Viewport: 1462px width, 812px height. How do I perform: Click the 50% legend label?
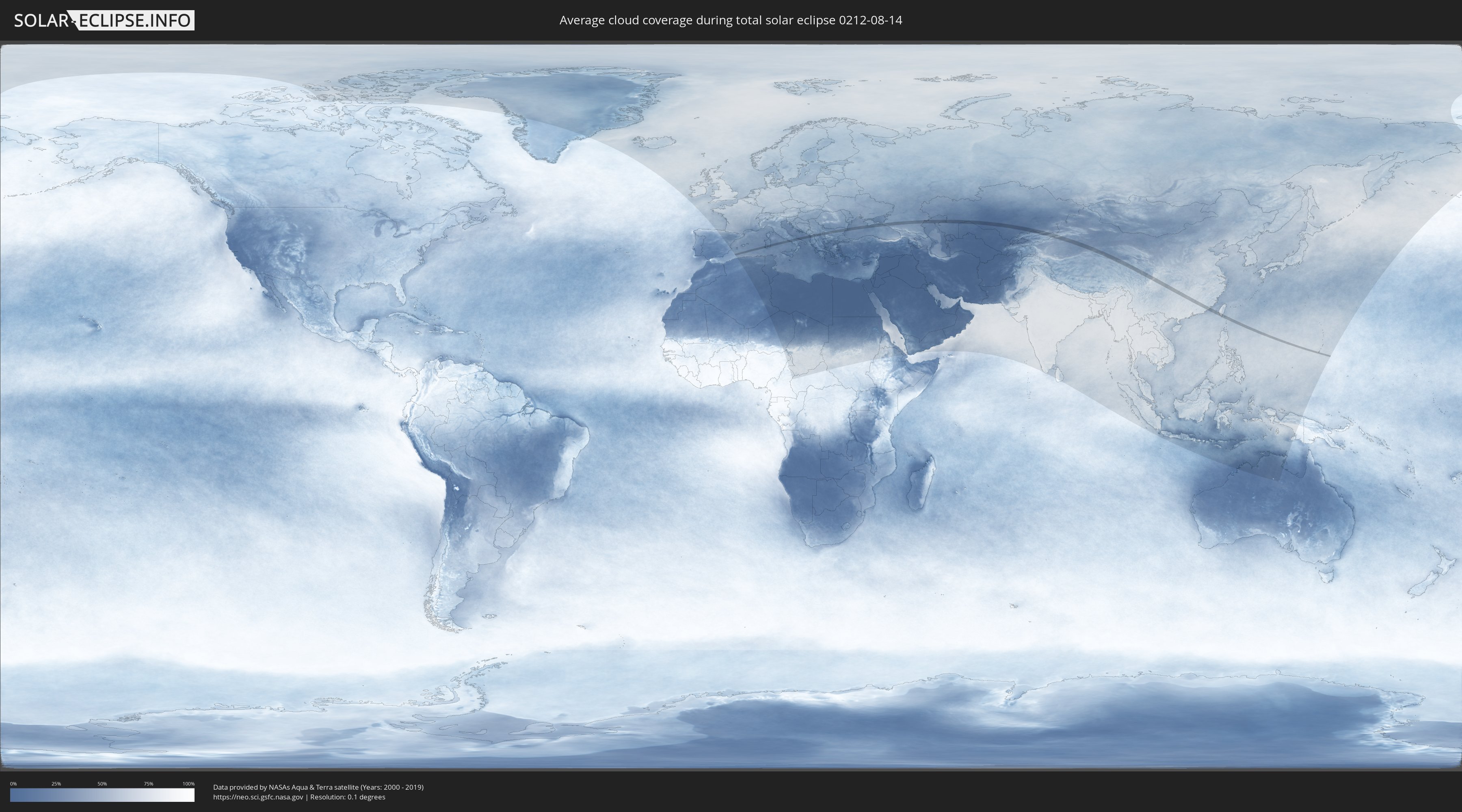coord(102,784)
